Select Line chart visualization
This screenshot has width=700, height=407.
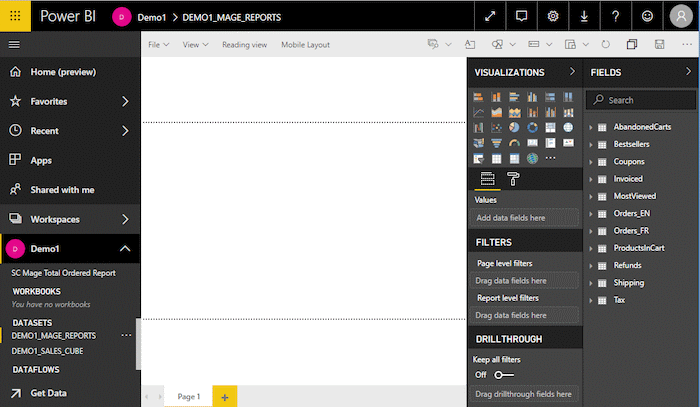[478, 112]
